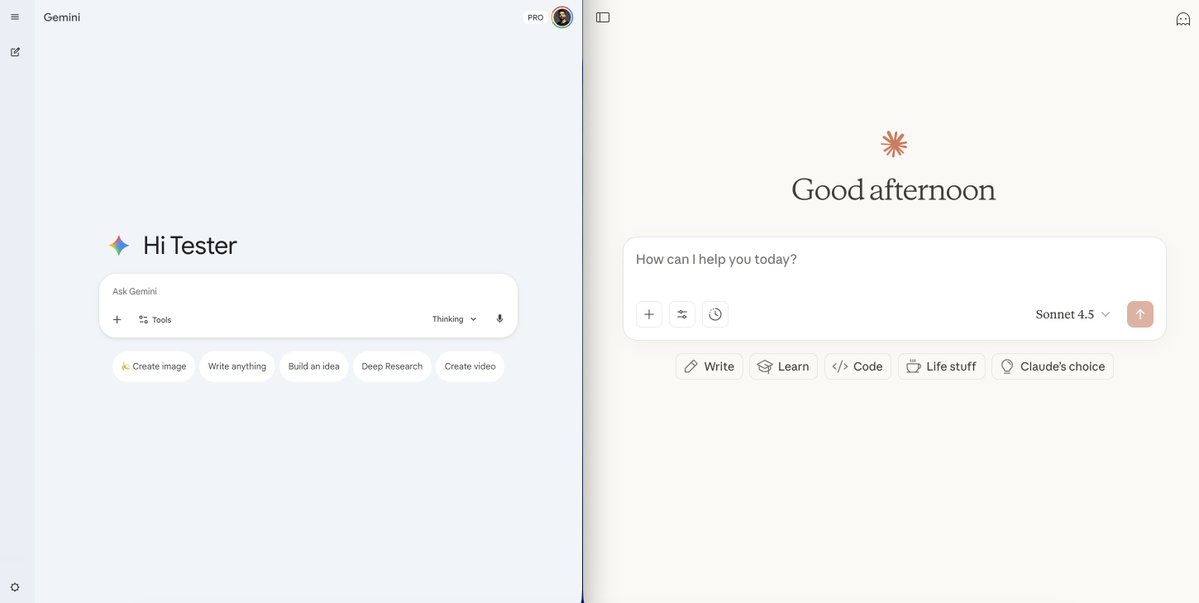Viewport: 1199px width, 603px height.
Task: Choose the Create image suggestion
Action: 154,366
